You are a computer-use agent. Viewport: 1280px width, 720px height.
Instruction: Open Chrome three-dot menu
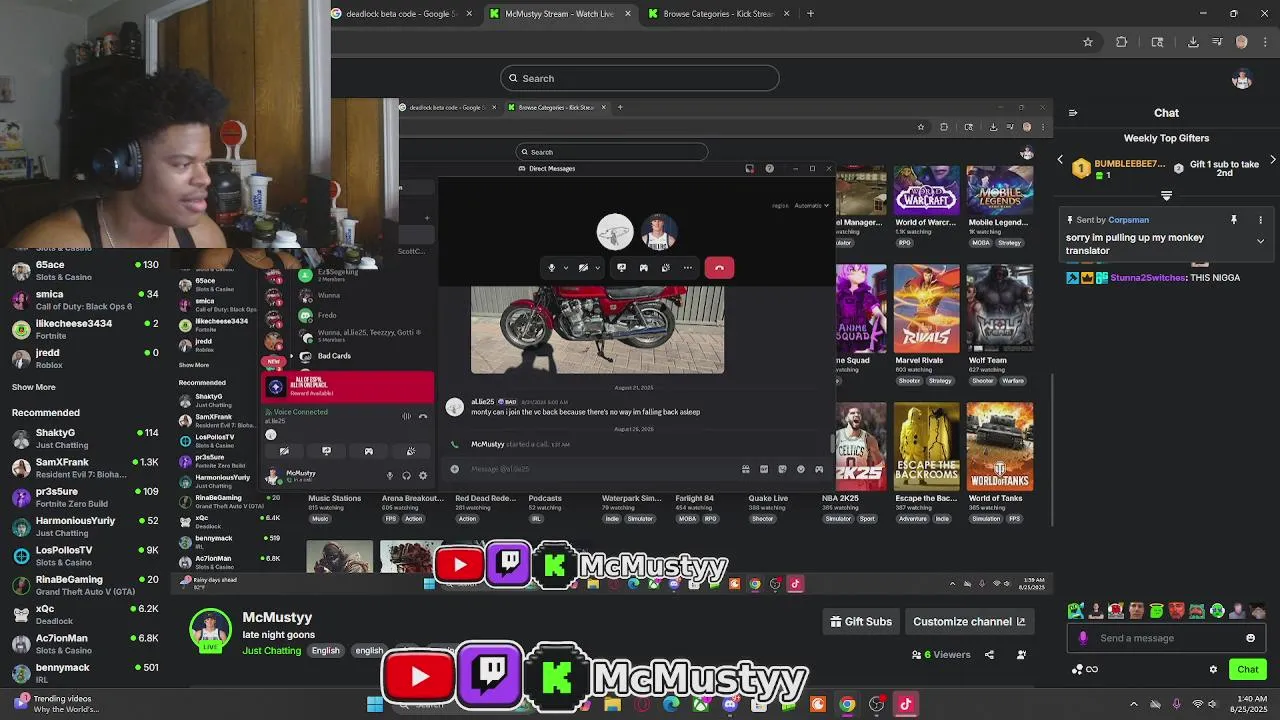(1265, 42)
